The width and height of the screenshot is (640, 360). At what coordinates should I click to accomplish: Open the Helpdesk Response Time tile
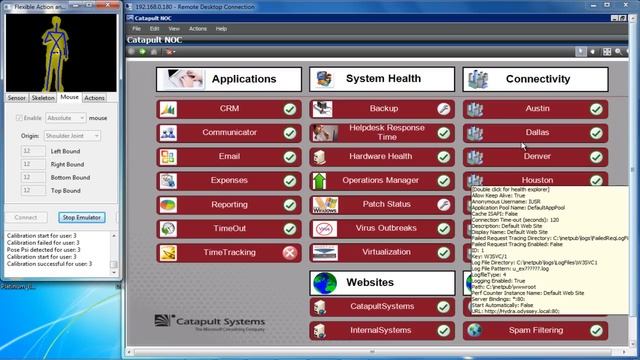point(382,133)
